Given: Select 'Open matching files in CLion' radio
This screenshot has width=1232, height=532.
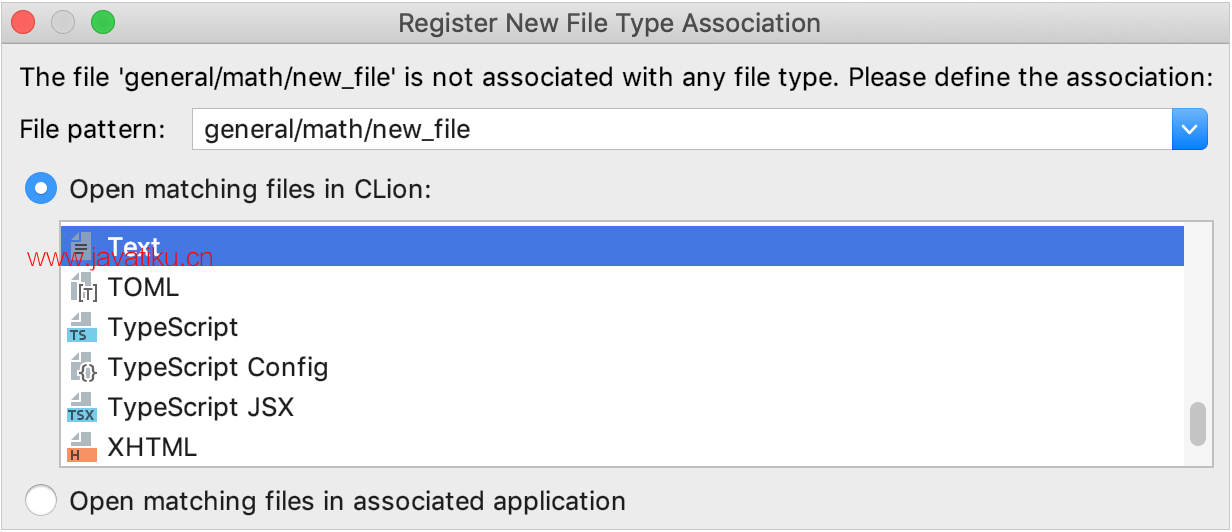Looking at the screenshot, I should (x=41, y=188).
